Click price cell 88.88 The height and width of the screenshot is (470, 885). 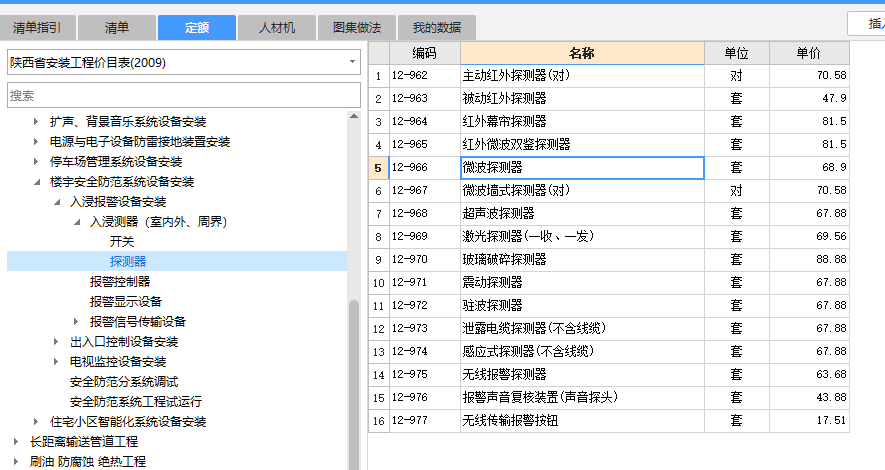coord(809,260)
